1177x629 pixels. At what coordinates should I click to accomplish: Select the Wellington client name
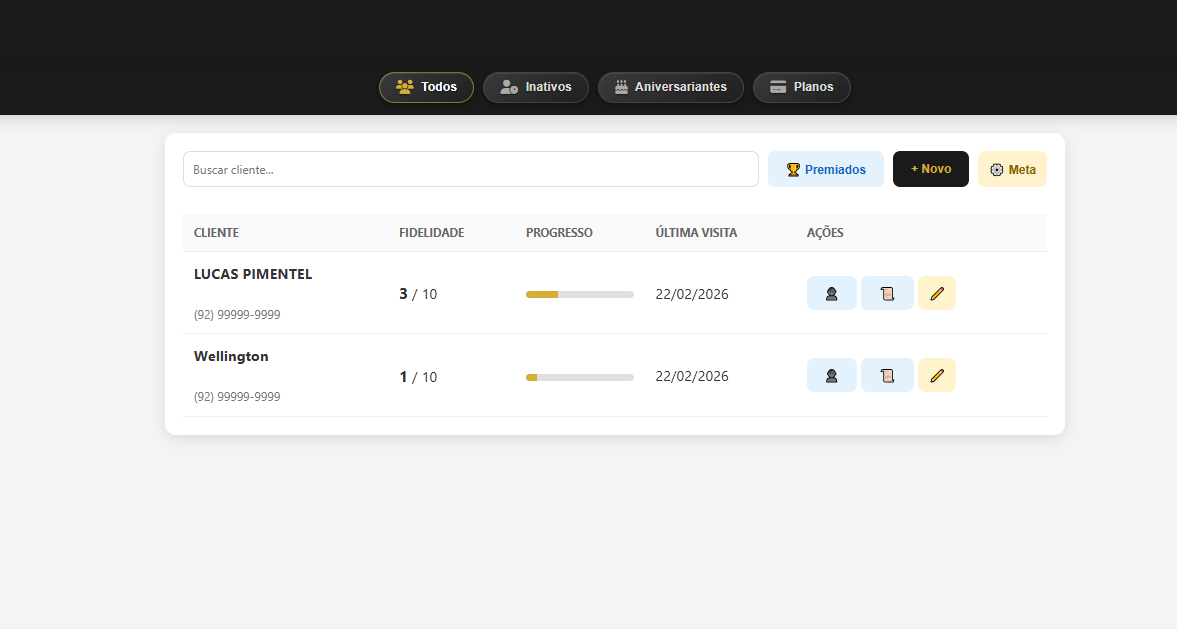pyautogui.click(x=231, y=356)
